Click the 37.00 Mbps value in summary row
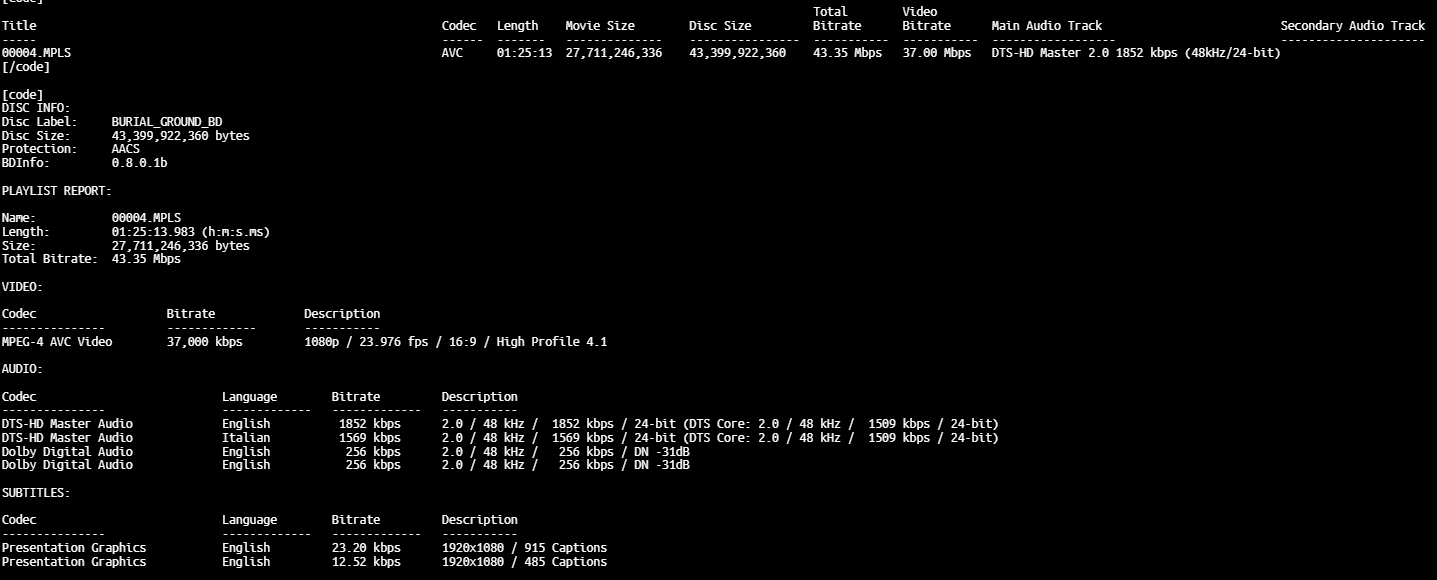 pyautogui.click(x=936, y=53)
